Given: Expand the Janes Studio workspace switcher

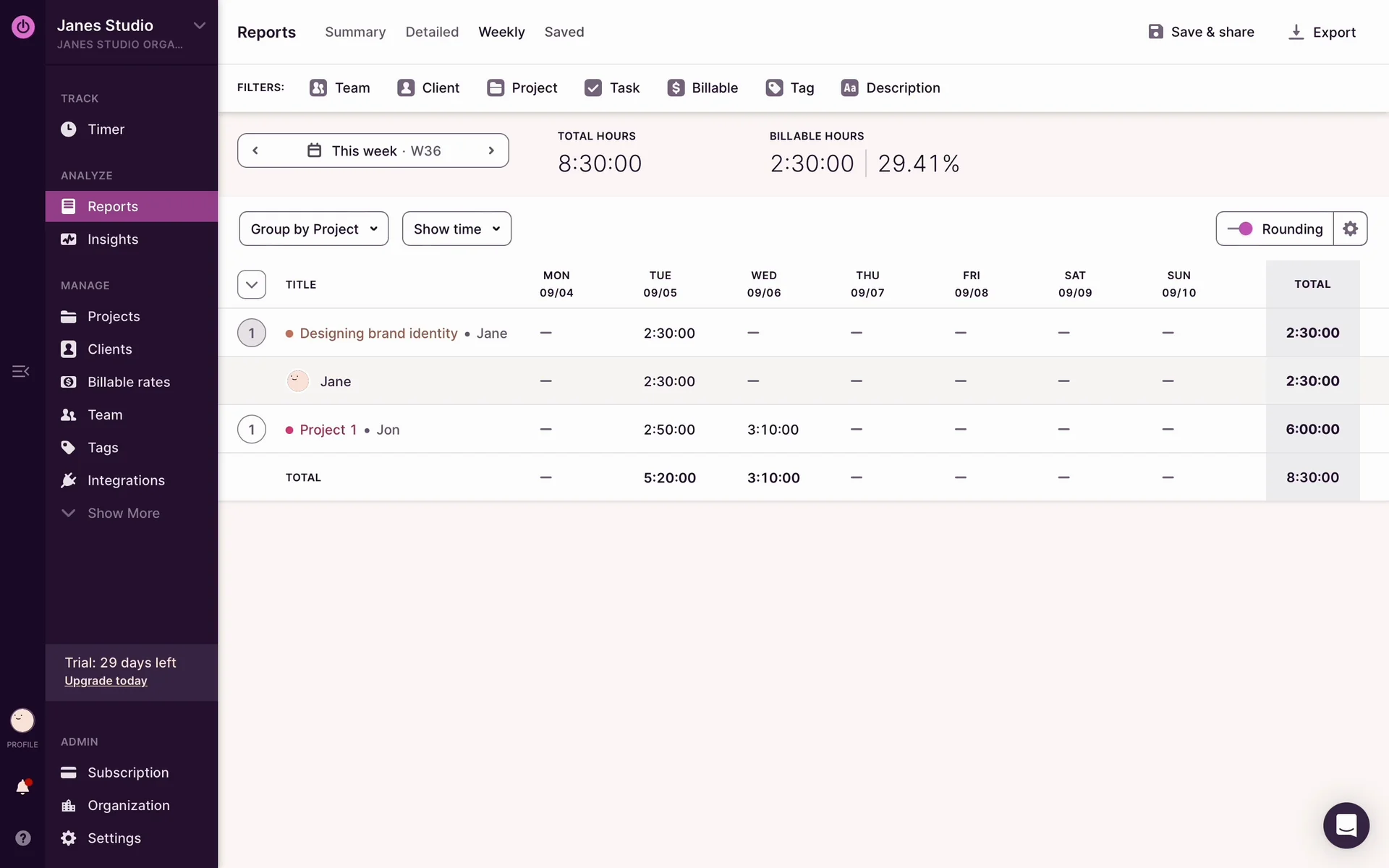Looking at the screenshot, I should pos(199,25).
